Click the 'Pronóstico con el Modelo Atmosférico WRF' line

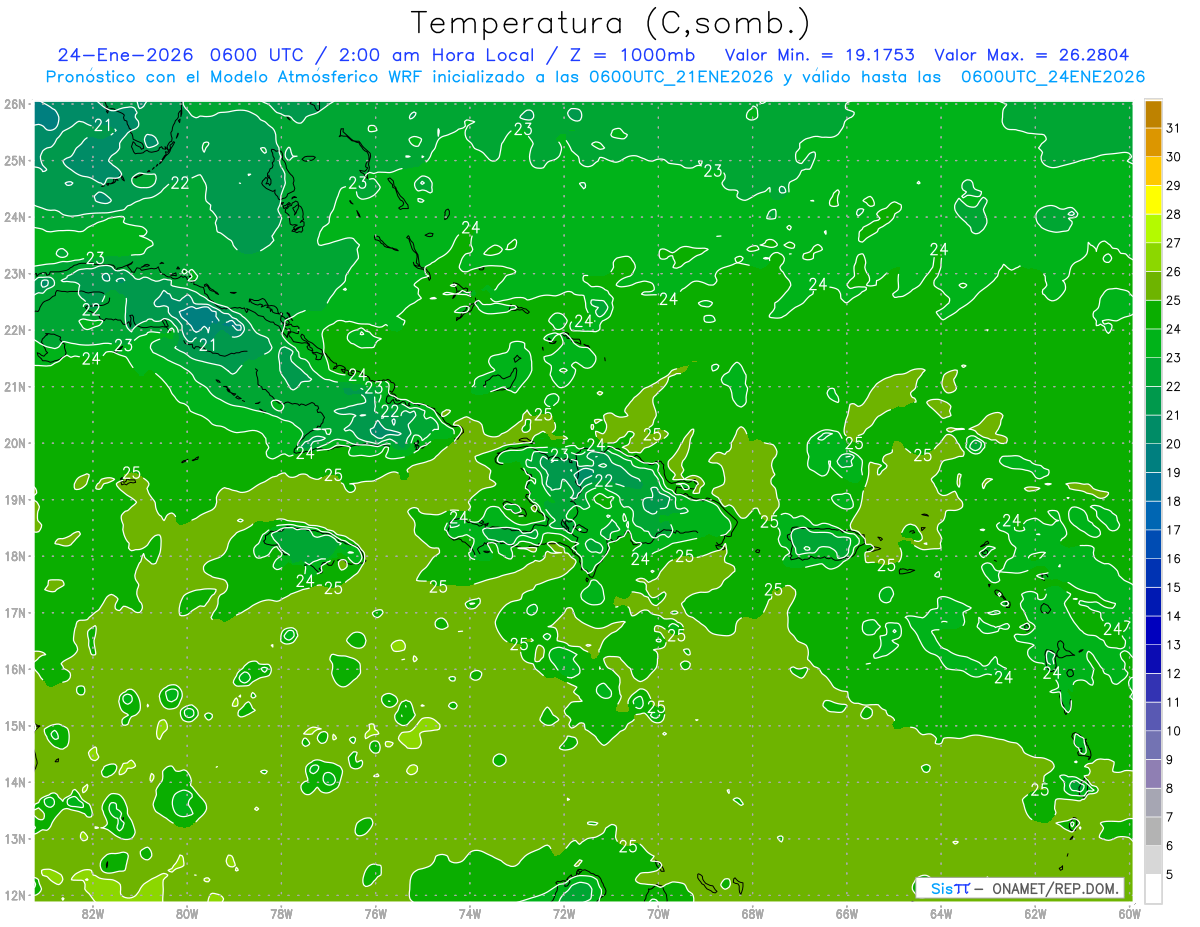(x=595, y=77)
